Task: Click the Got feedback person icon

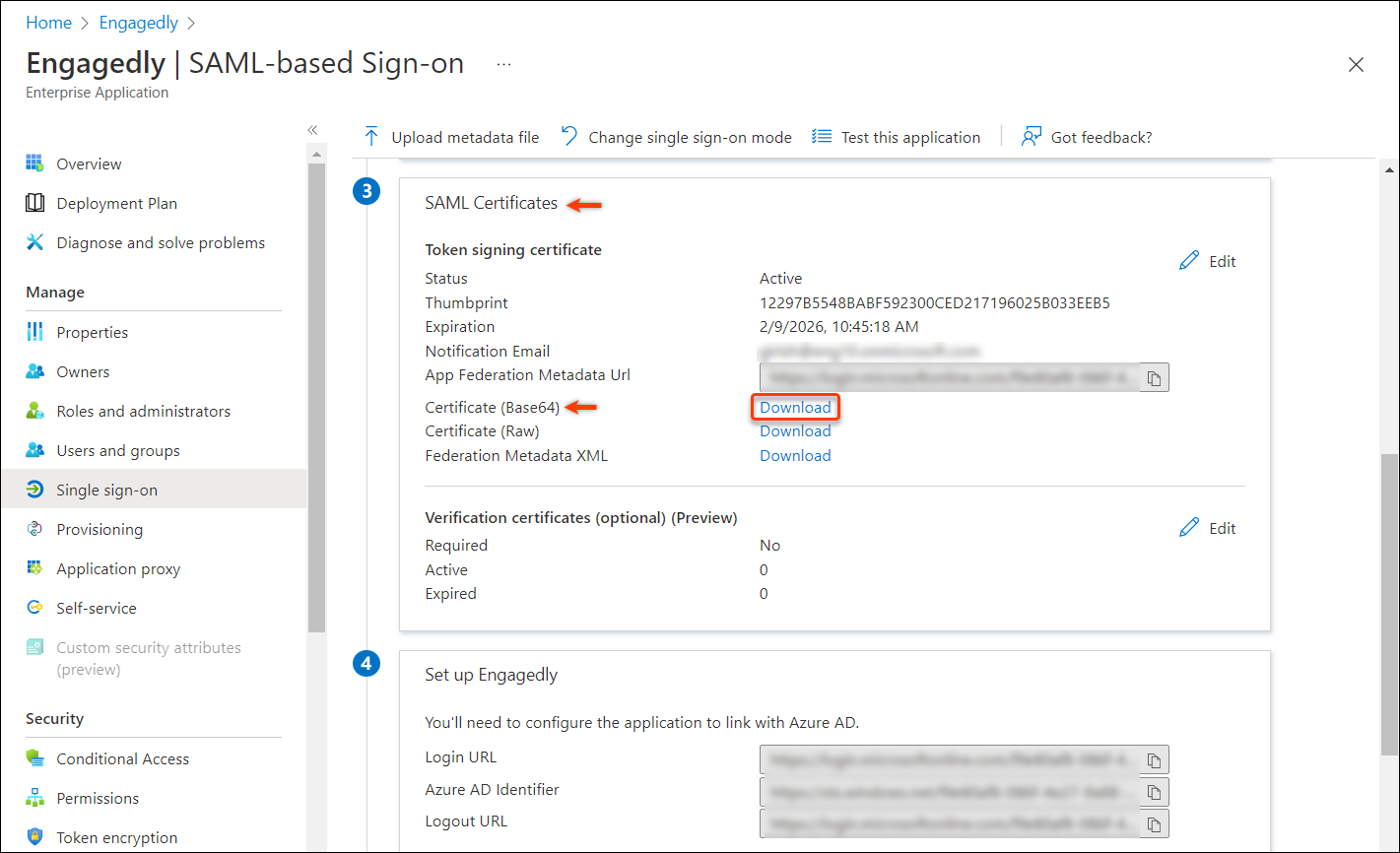Action: tap(1031, 136)
